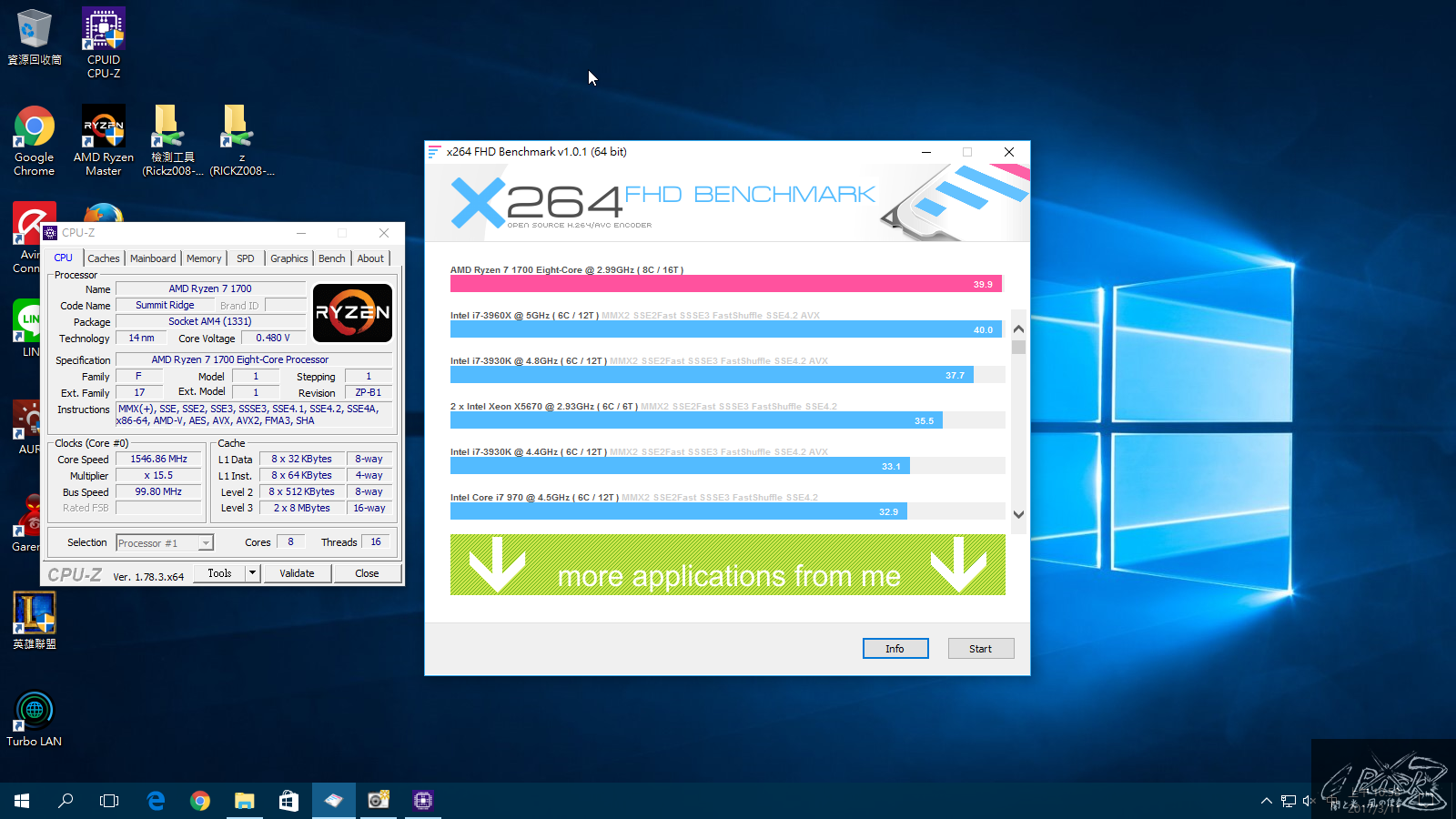1456x819 pixels.
Task: Open the 'z' folder shortcut on desktop
Action: tap(242, 140)
